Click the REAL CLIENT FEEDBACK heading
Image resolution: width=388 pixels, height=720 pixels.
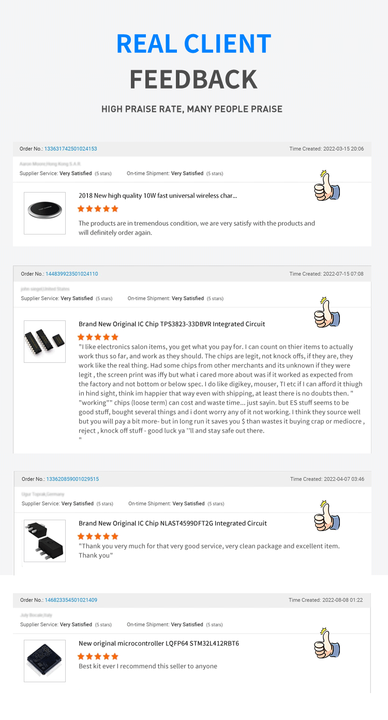click(x=193, y=61)
